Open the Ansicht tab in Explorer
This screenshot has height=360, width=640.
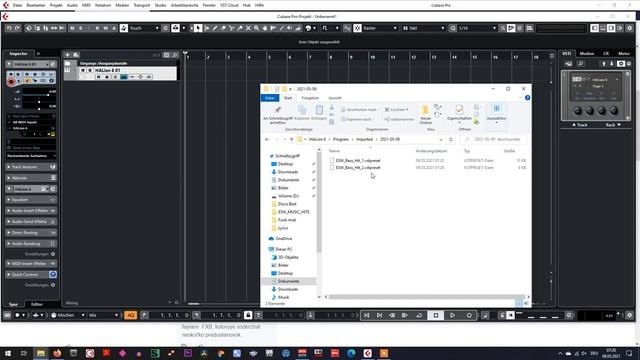click(335, 98)
